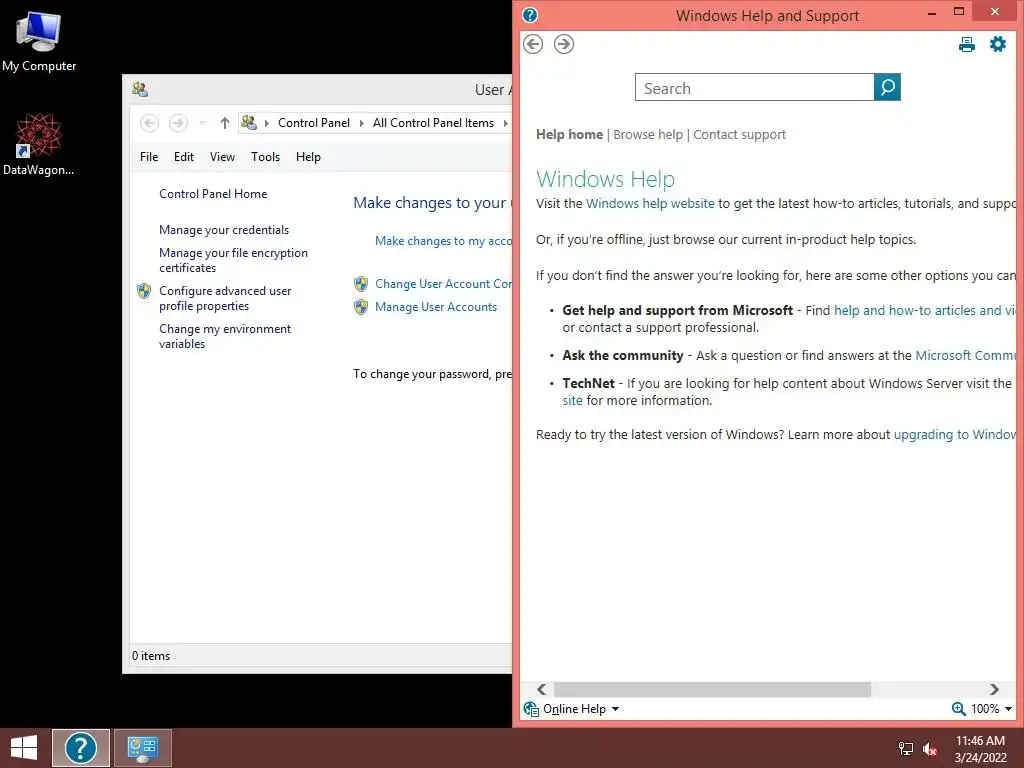Click shield icon beside Change User Account Control
This screenshot has height=768, width=1024.
click(360, 284)
